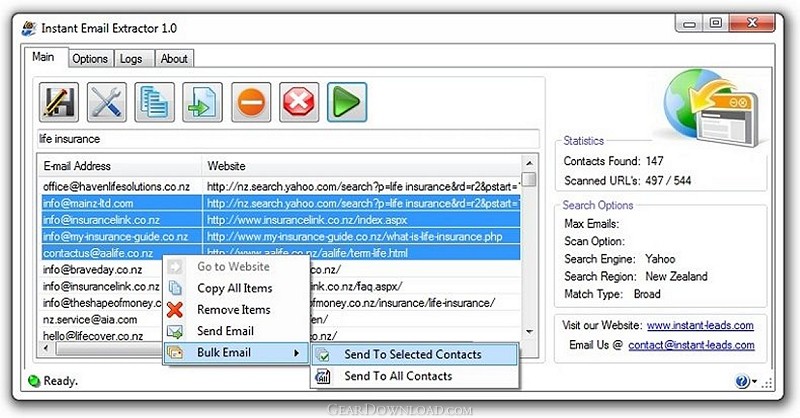Click the E-mail Address column header
This screenshot has height=418, width=800.
tap(120, 166)
